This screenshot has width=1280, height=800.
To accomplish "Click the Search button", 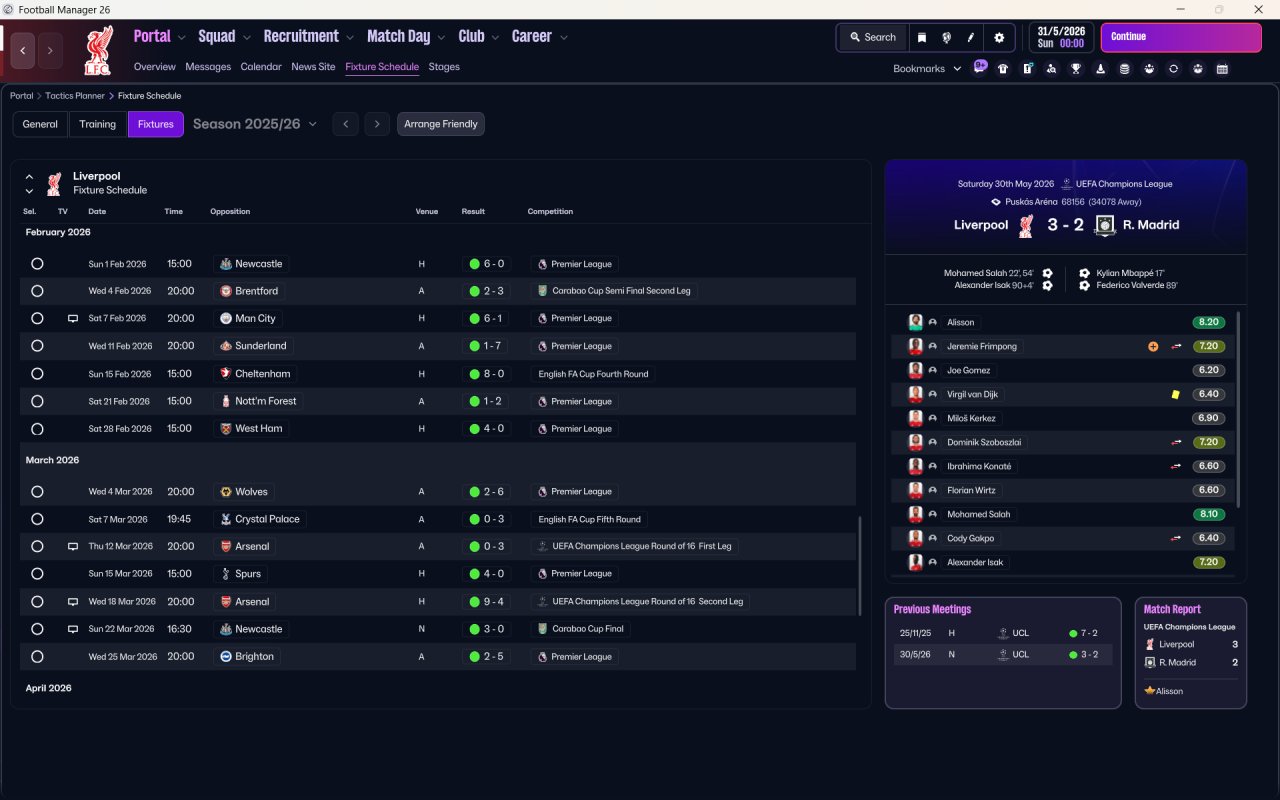I will tap(872, 37).
